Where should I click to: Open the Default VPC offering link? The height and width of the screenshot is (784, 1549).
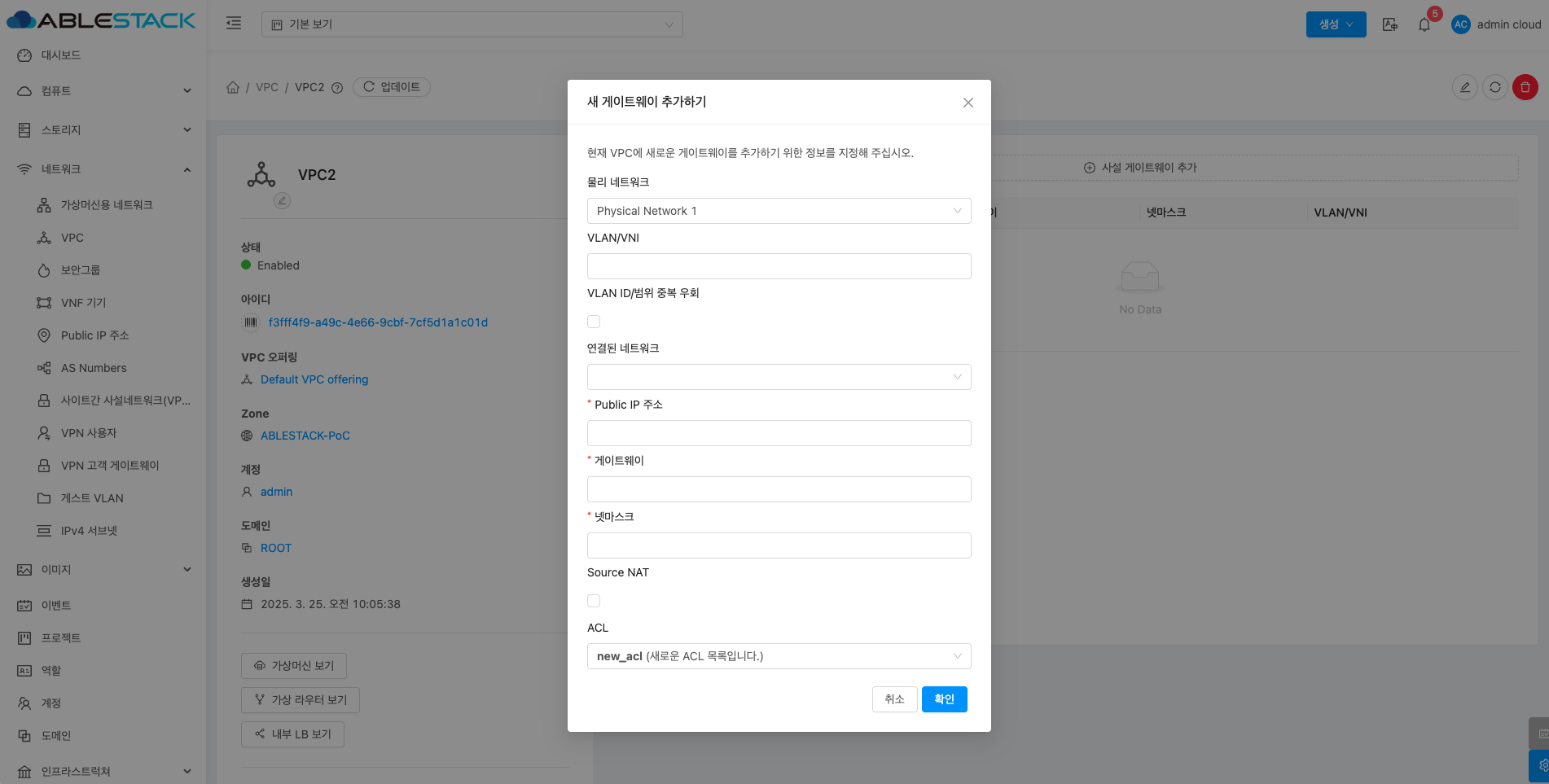click(x=314, y=379)
